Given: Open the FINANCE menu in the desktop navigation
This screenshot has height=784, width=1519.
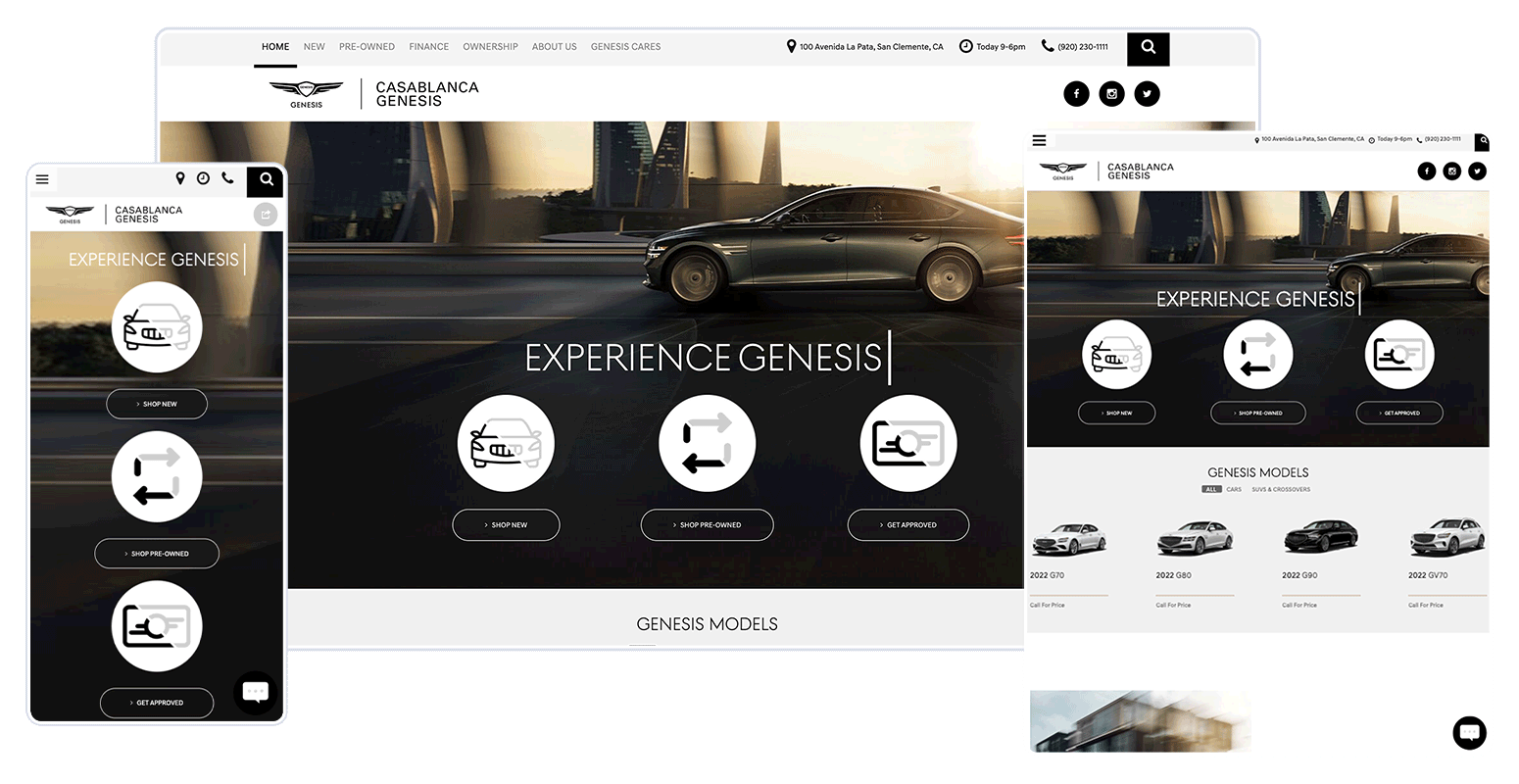Looking at the screenshot, I should coord(428,47).
